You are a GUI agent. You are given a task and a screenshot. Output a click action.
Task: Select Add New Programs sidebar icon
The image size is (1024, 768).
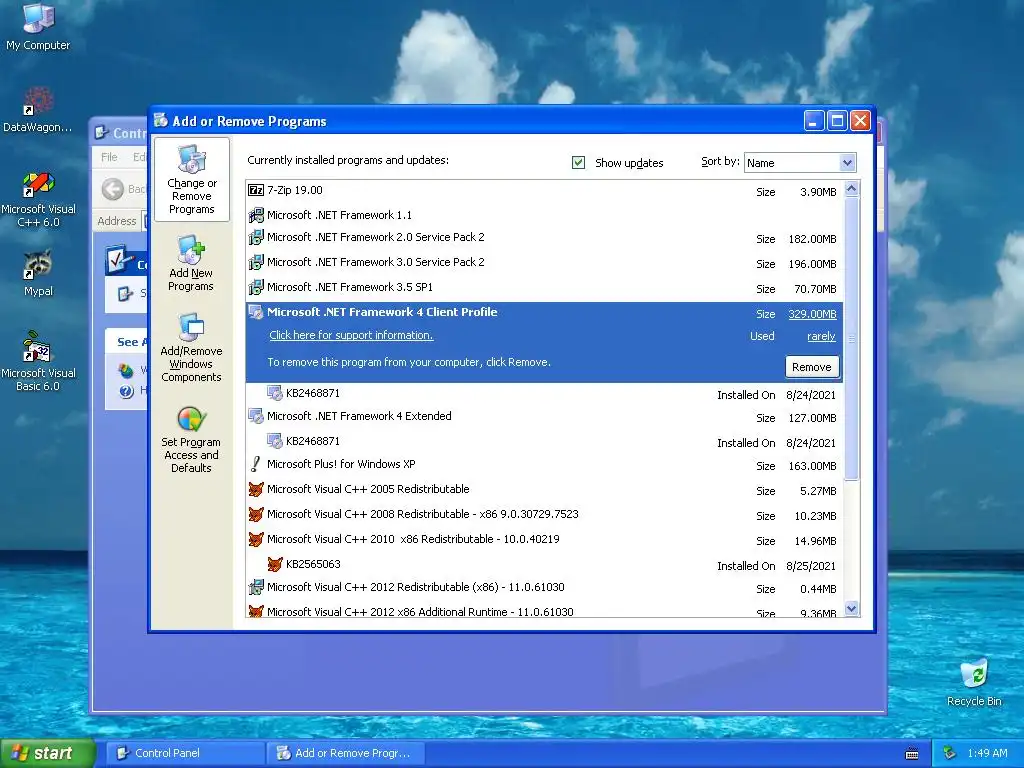[191, 263]
